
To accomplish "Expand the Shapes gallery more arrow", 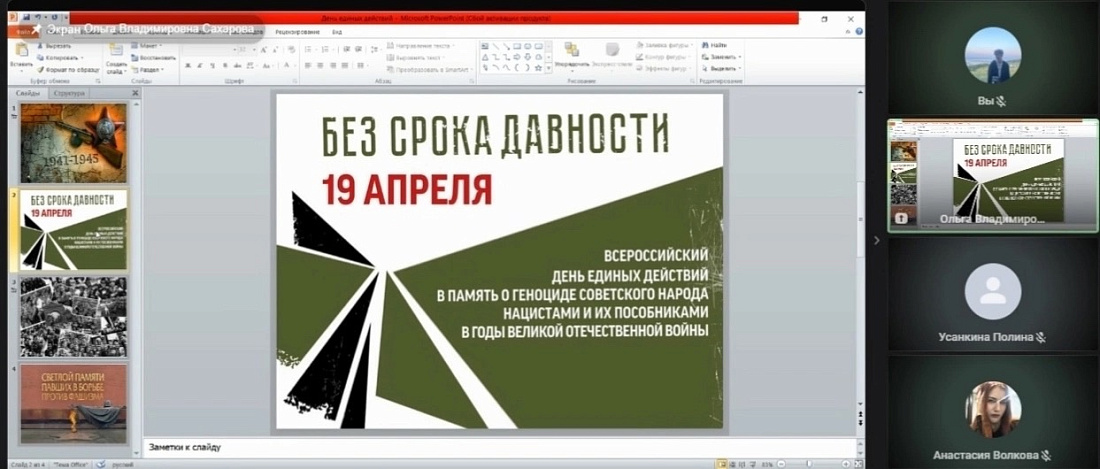I will tap(549, 68).
